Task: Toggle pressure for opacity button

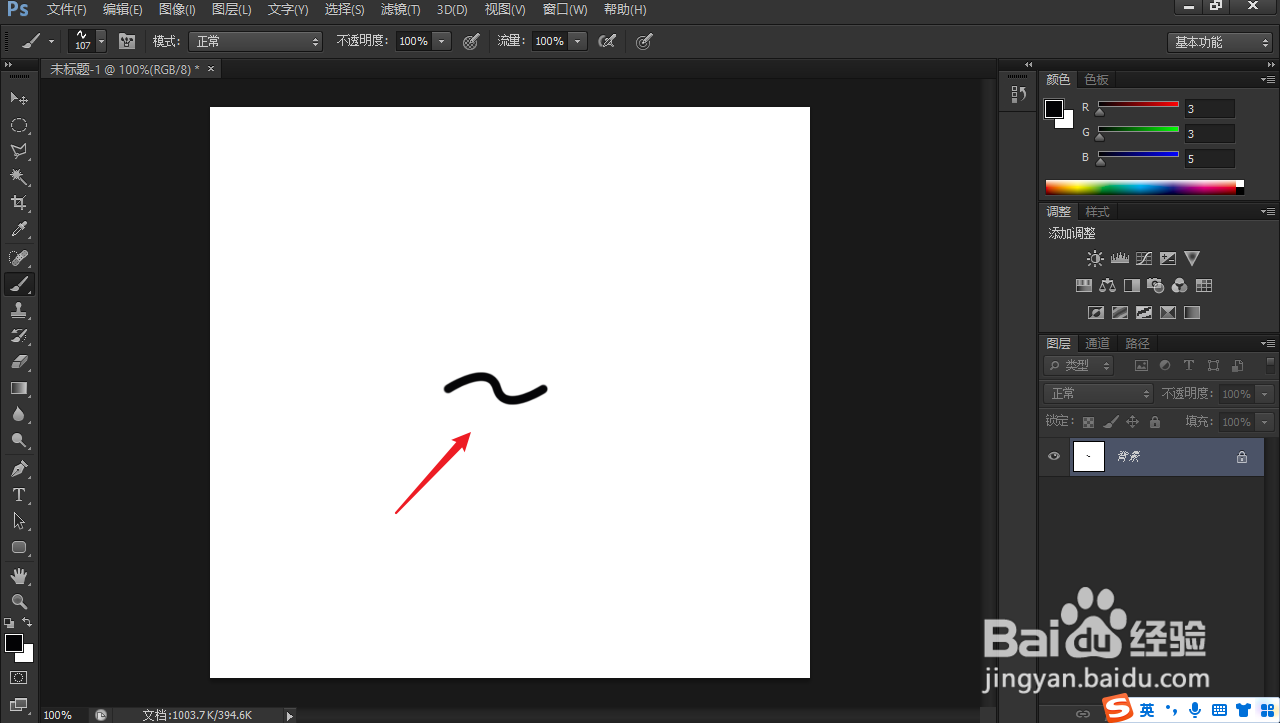Action: tap(471, 41)
